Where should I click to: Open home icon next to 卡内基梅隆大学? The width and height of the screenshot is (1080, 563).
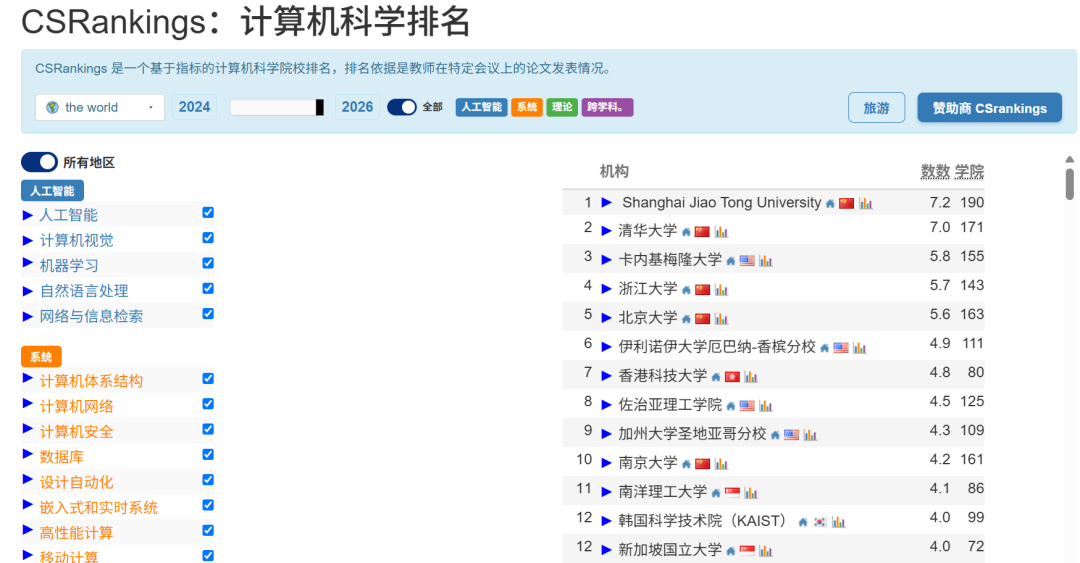[731, 261]
